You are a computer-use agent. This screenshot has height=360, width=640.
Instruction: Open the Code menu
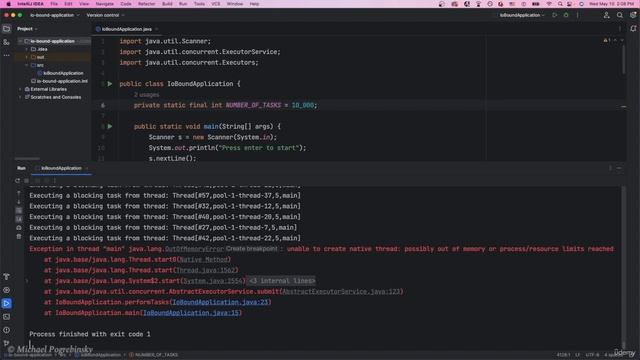126,4
